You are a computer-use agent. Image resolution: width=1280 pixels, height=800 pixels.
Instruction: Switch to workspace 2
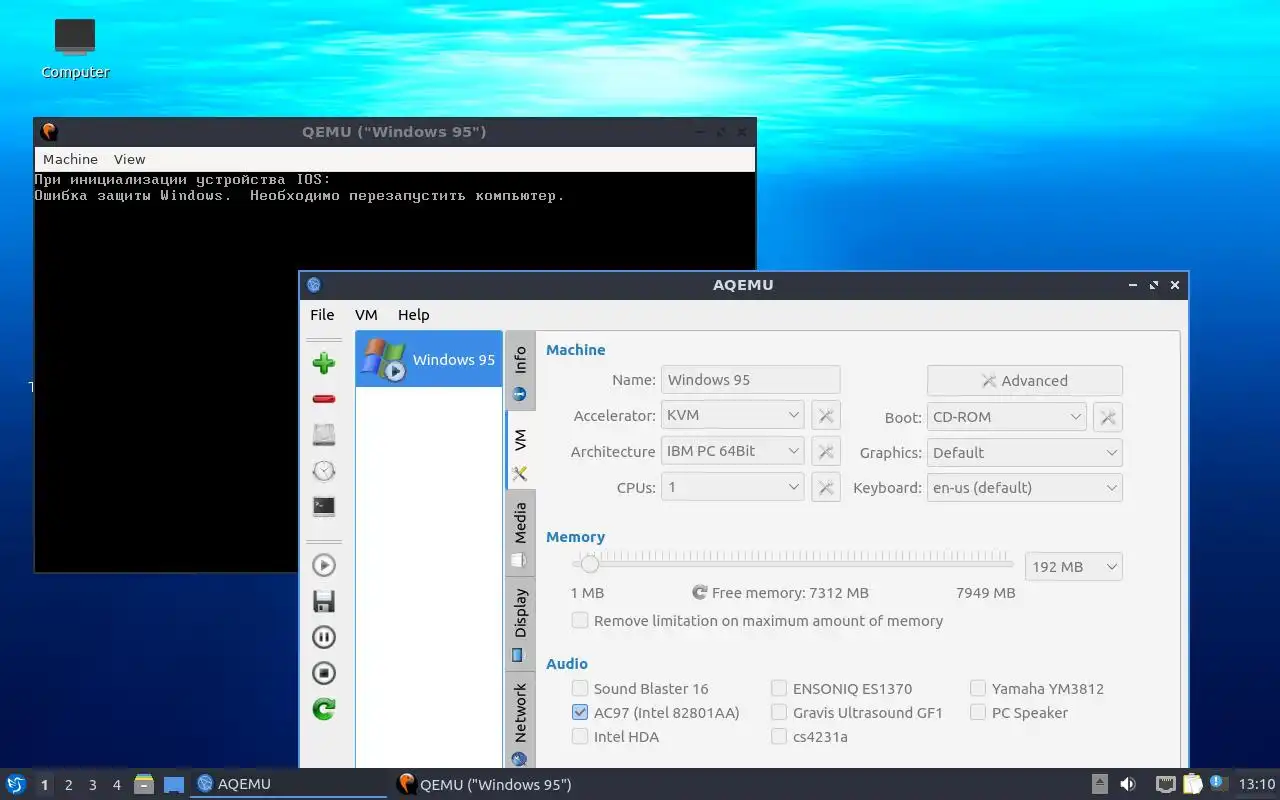[68, 785]
